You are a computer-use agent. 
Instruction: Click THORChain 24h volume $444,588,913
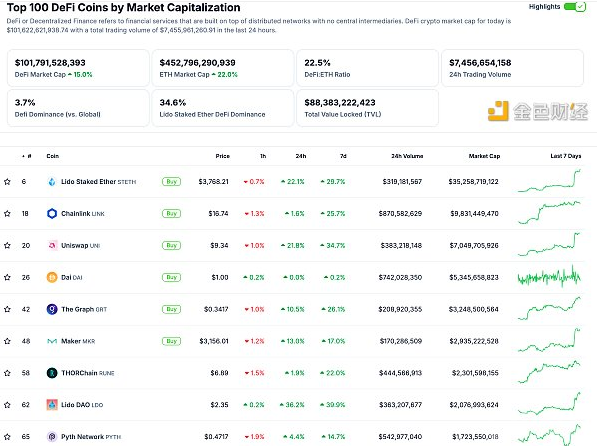pos(401,373)
